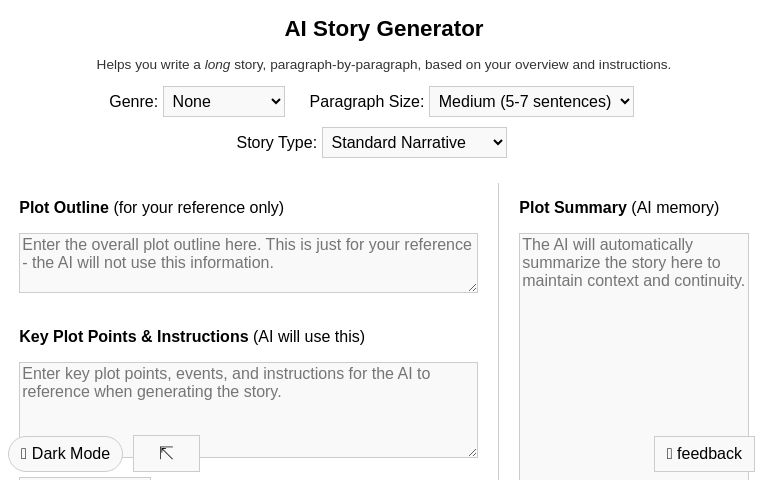
Task: Click the Paragraph Size label
Action: pos(366,101)
